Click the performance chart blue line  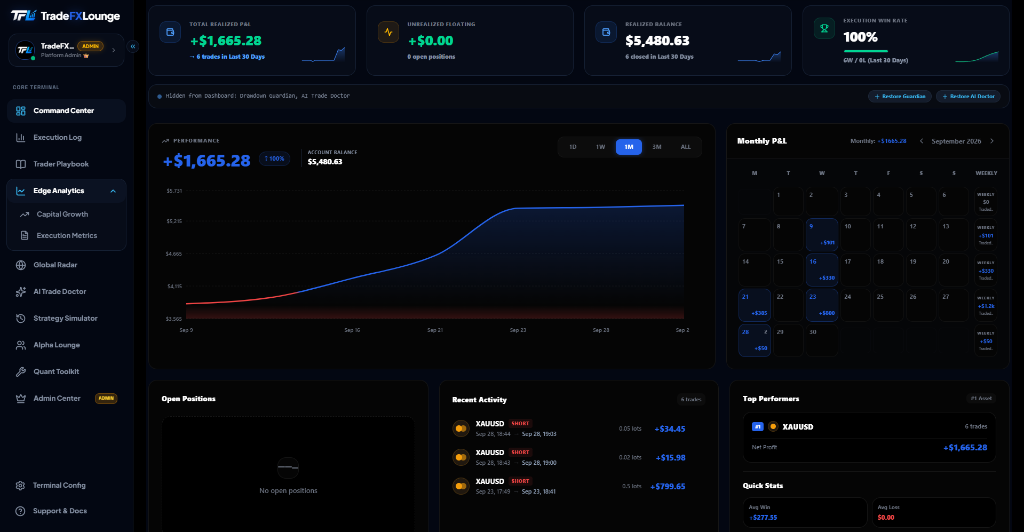click(435, 255)
